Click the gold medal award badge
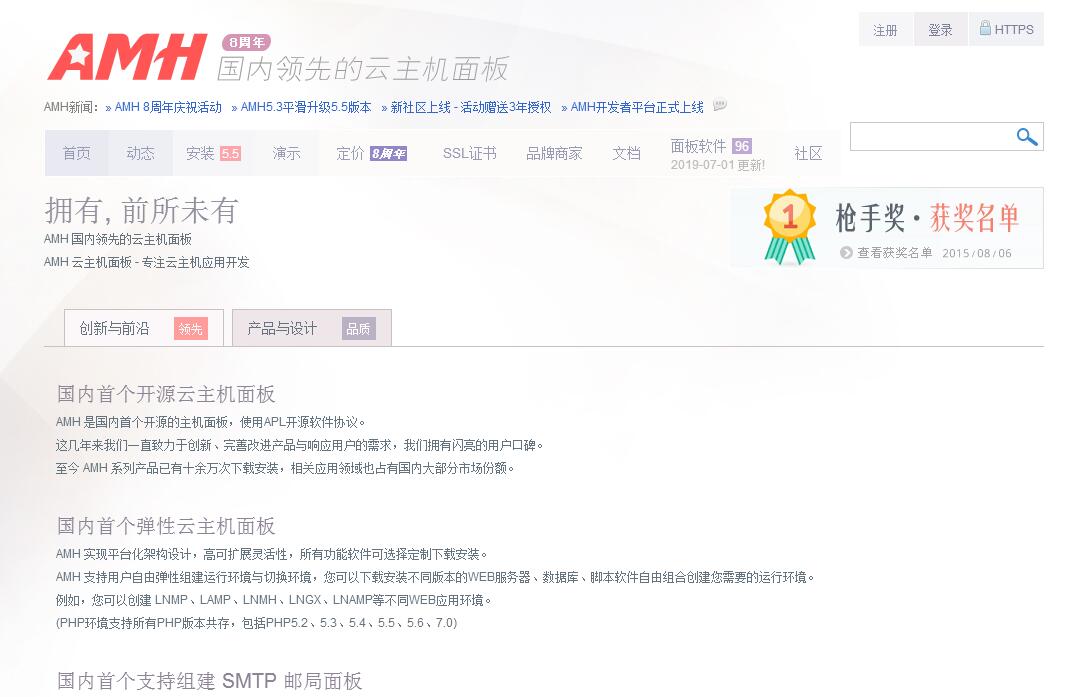The width and height of the screenshot is (1081, 697). pos(789,227)
